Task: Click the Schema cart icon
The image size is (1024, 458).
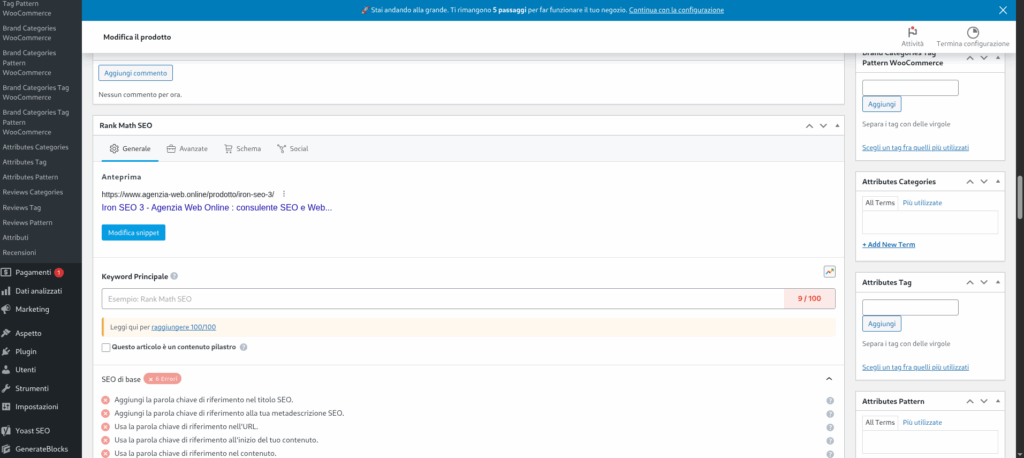Action: click(x=228, y=148)
